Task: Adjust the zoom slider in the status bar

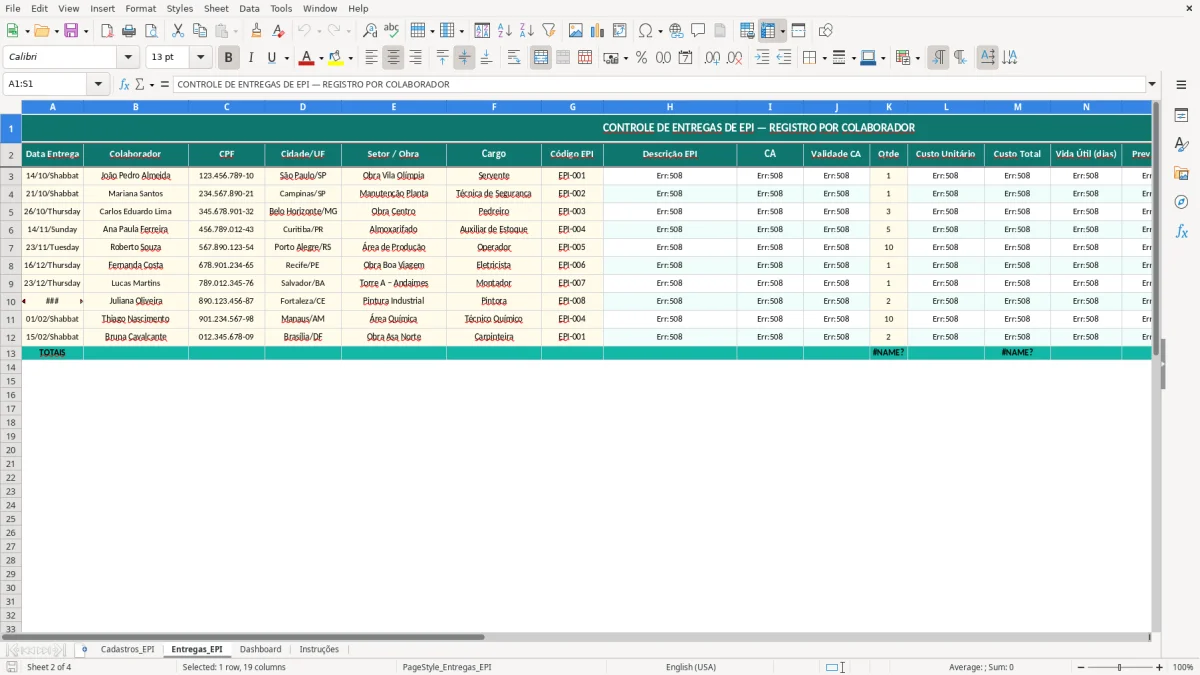Action: point(1118,666)
